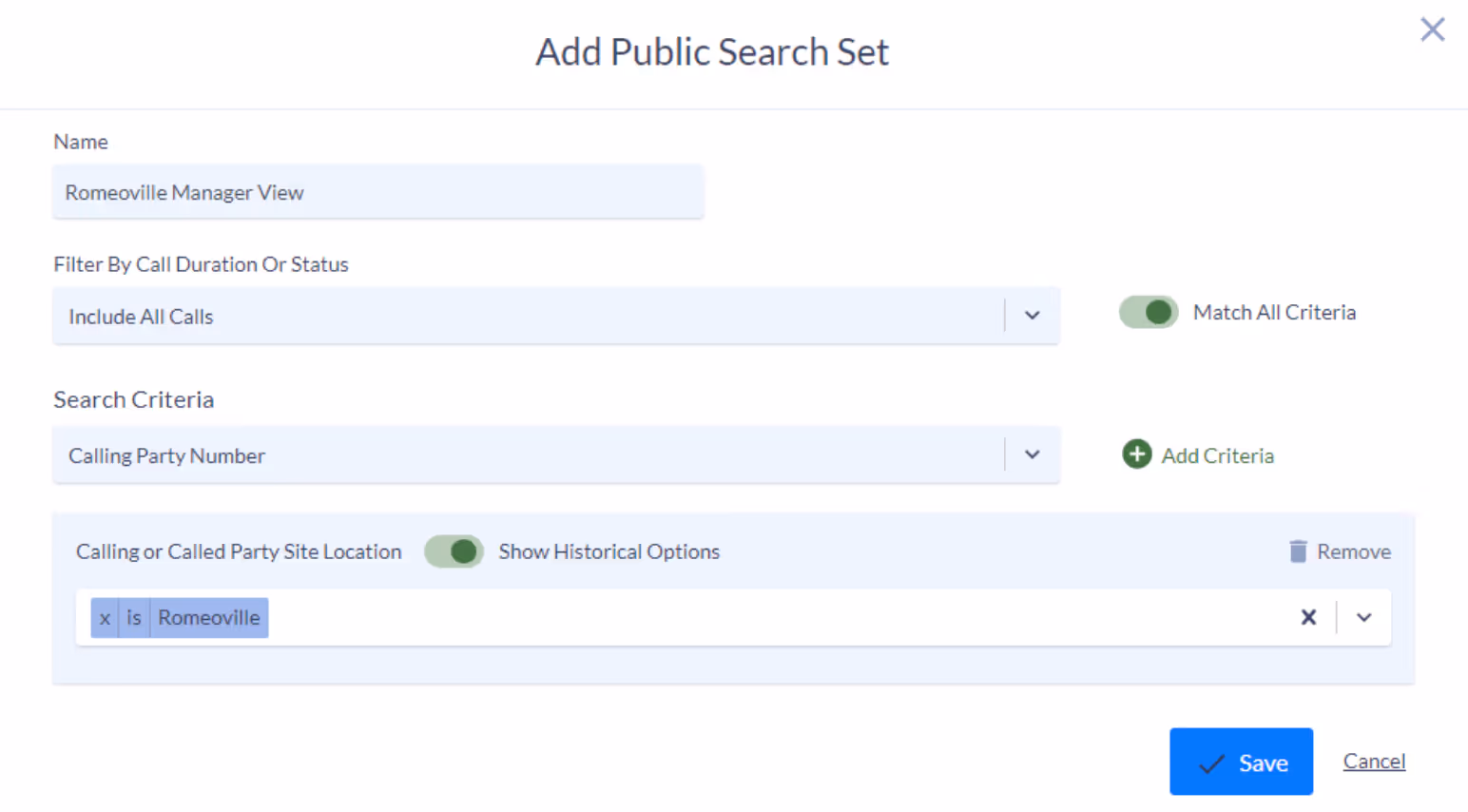Click the Match All Criteria toggle slider
Image resolution: width=1468 pixels, height=812 pixels.
(x=1148, y=312)
